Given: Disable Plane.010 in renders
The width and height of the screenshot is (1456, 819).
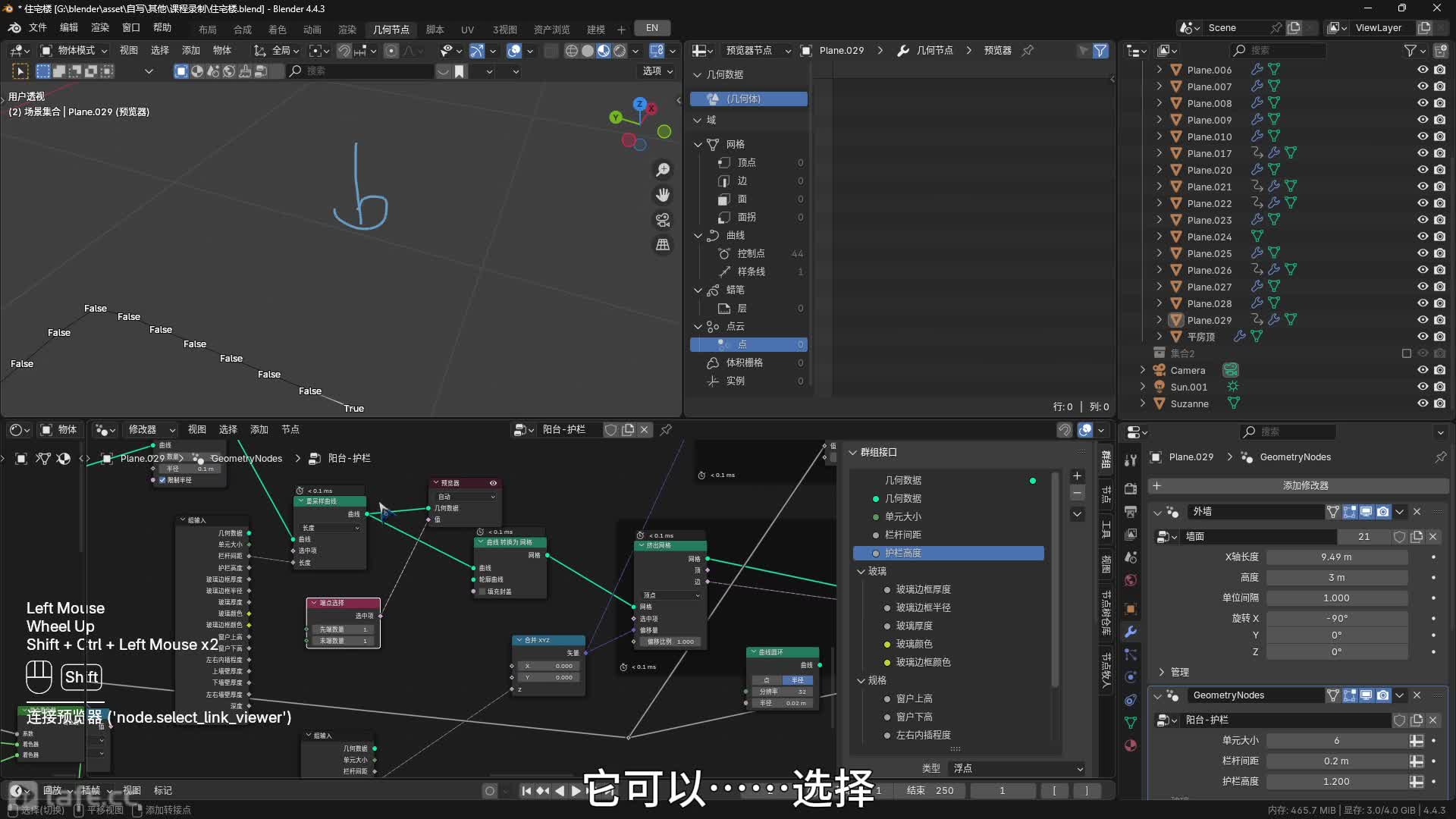Looking at the screenshot, I should 1440,136.
